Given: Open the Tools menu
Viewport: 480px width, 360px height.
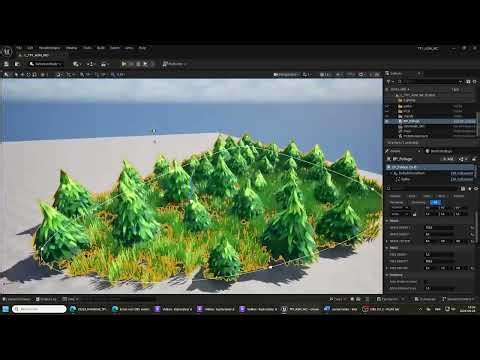Looking at the screenshot, I should coord(87,48).
